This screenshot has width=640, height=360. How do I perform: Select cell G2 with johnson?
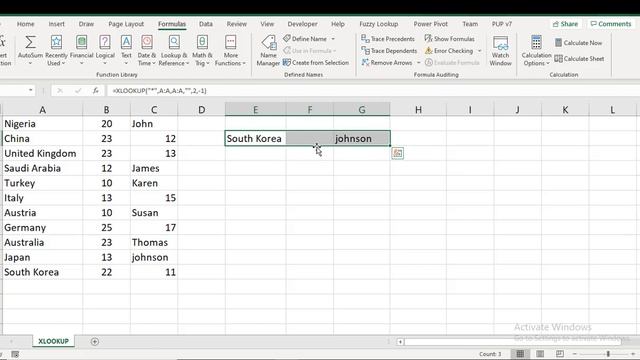point(362,138)
